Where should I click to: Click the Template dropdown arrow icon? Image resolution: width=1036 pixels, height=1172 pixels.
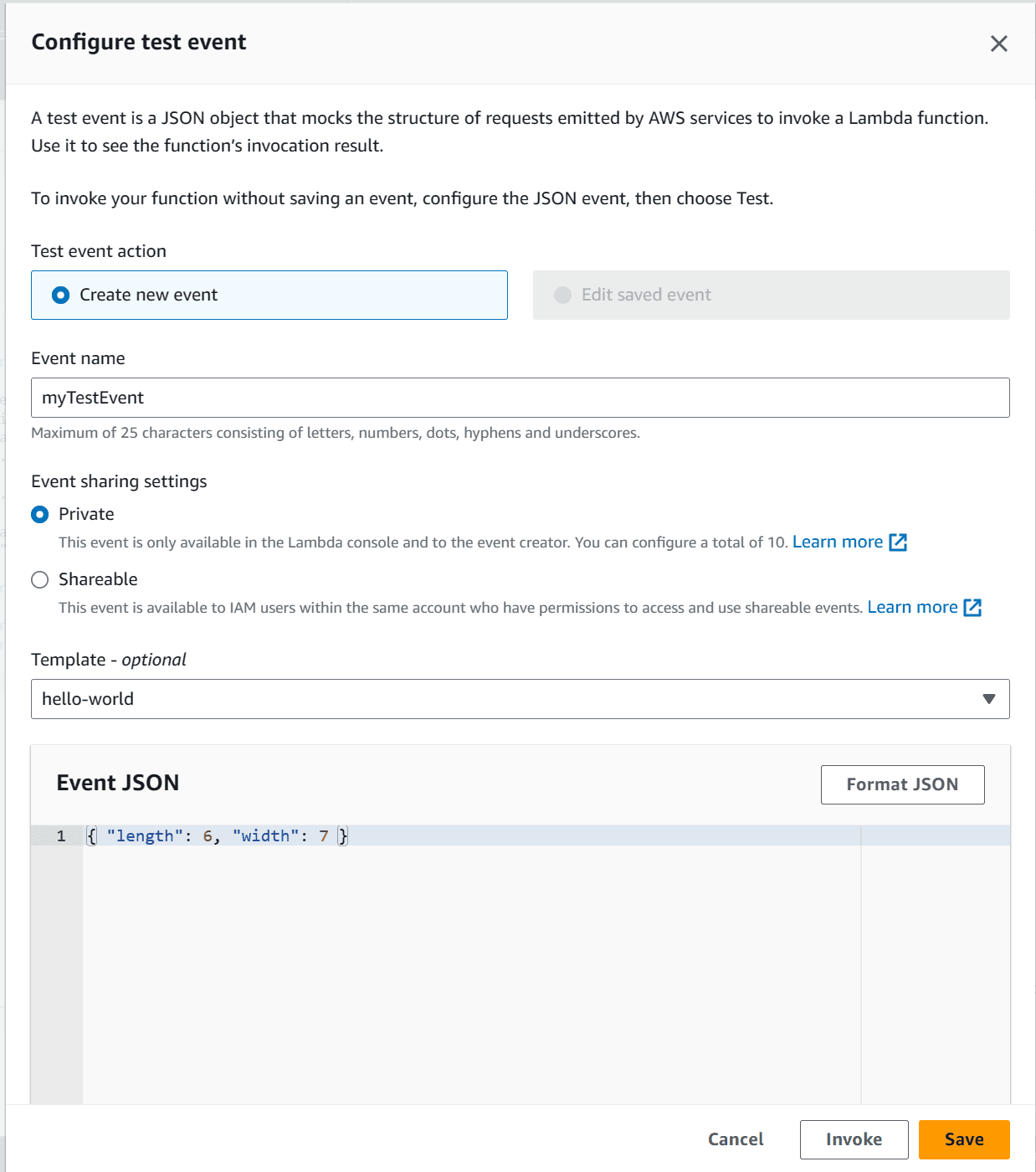989,699
